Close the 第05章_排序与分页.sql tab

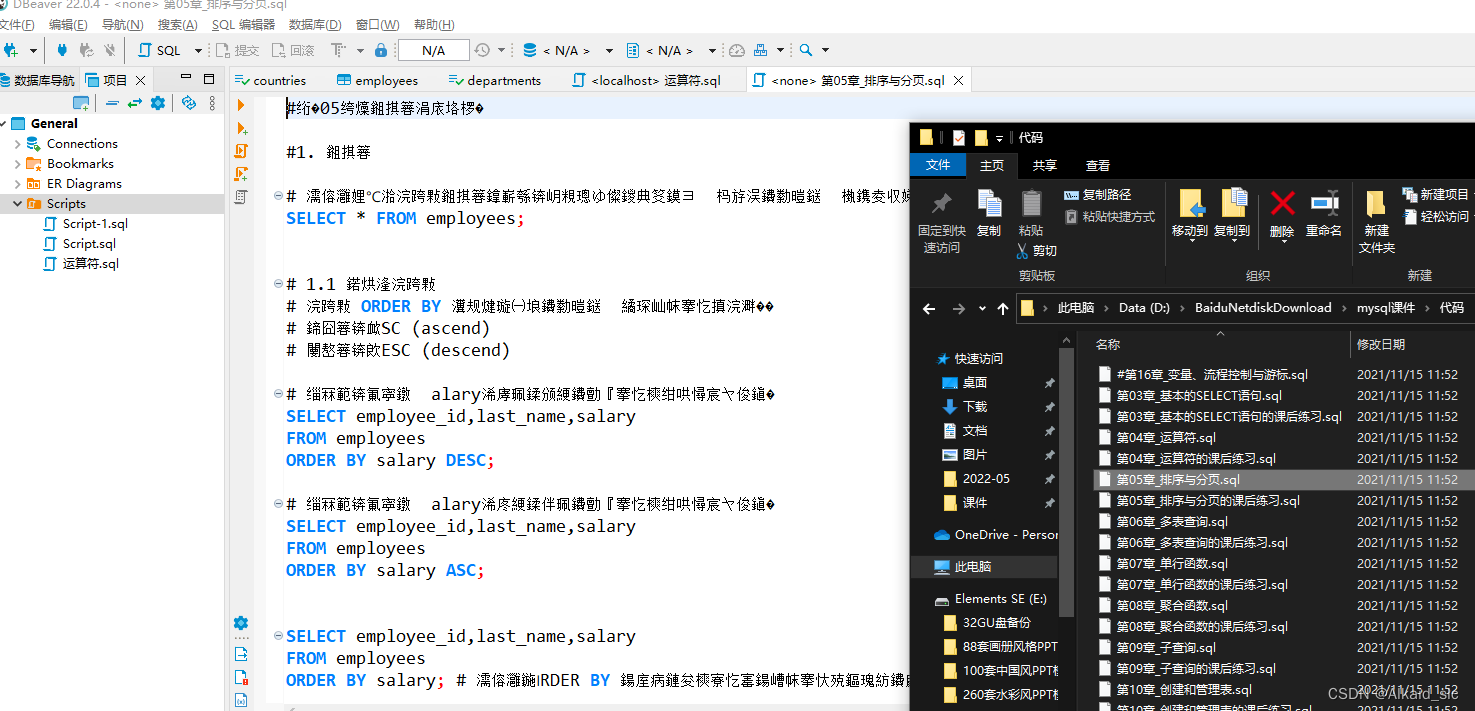point(958,81)
